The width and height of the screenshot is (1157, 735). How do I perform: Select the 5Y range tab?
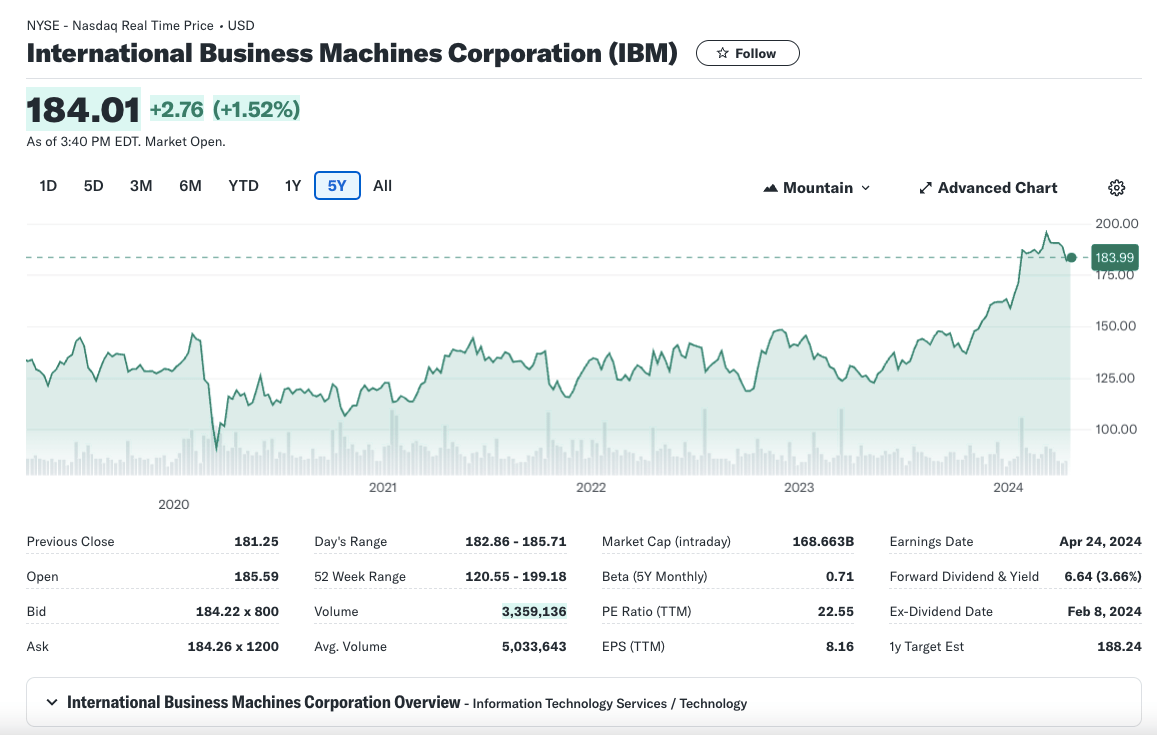coord(337,186)
